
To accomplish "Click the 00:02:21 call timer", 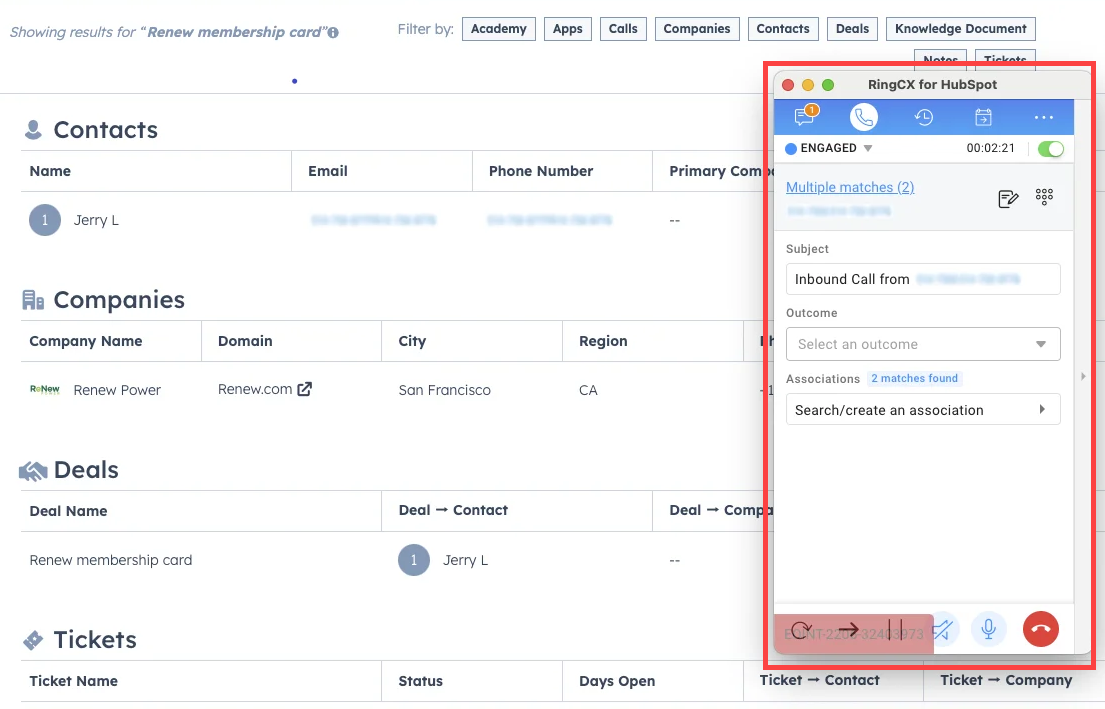I will click(990, 148).
